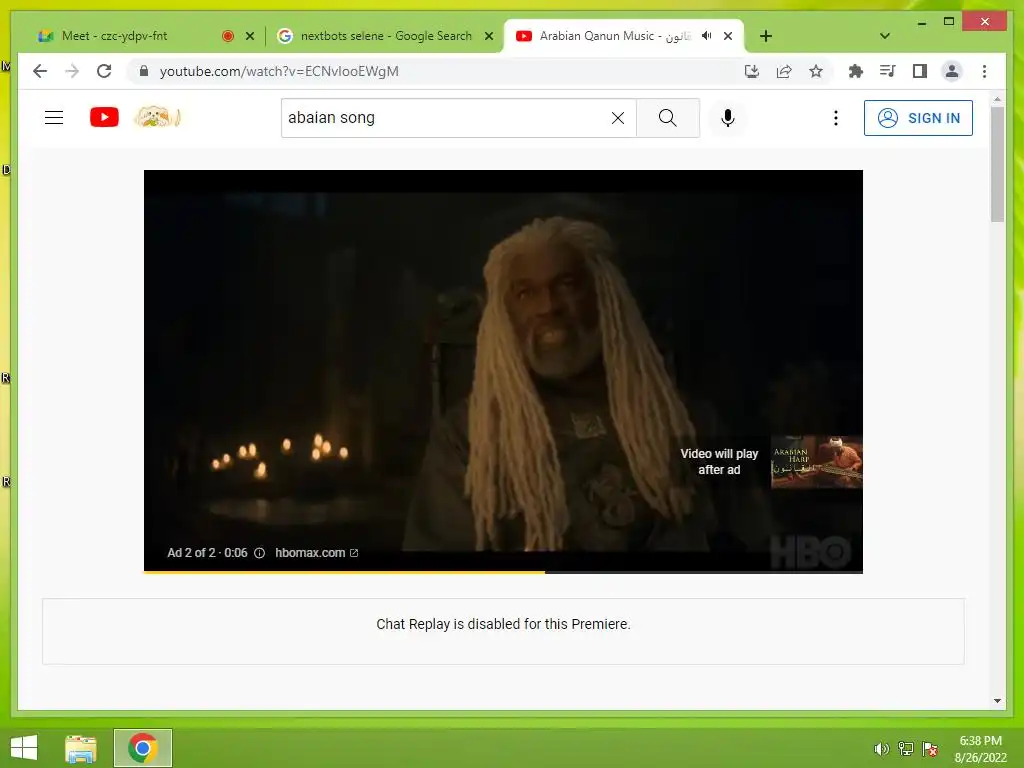
Task: Click SIGN IN button
Action: (918, 118)
